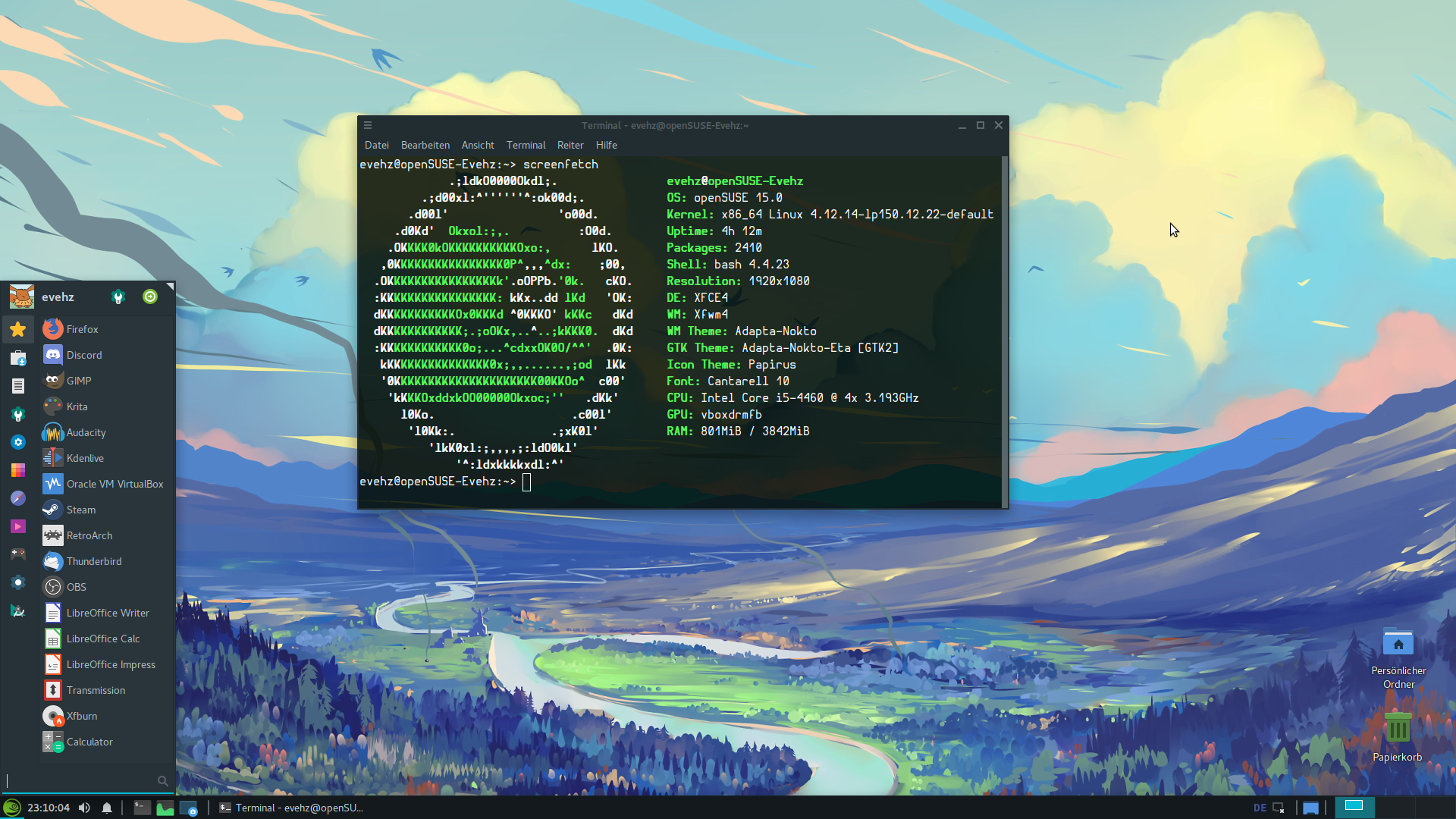The height and width of the screenshot is (819, 1456).
Task: Open Kdenlive video editor entry
Action: pos(107,458)
